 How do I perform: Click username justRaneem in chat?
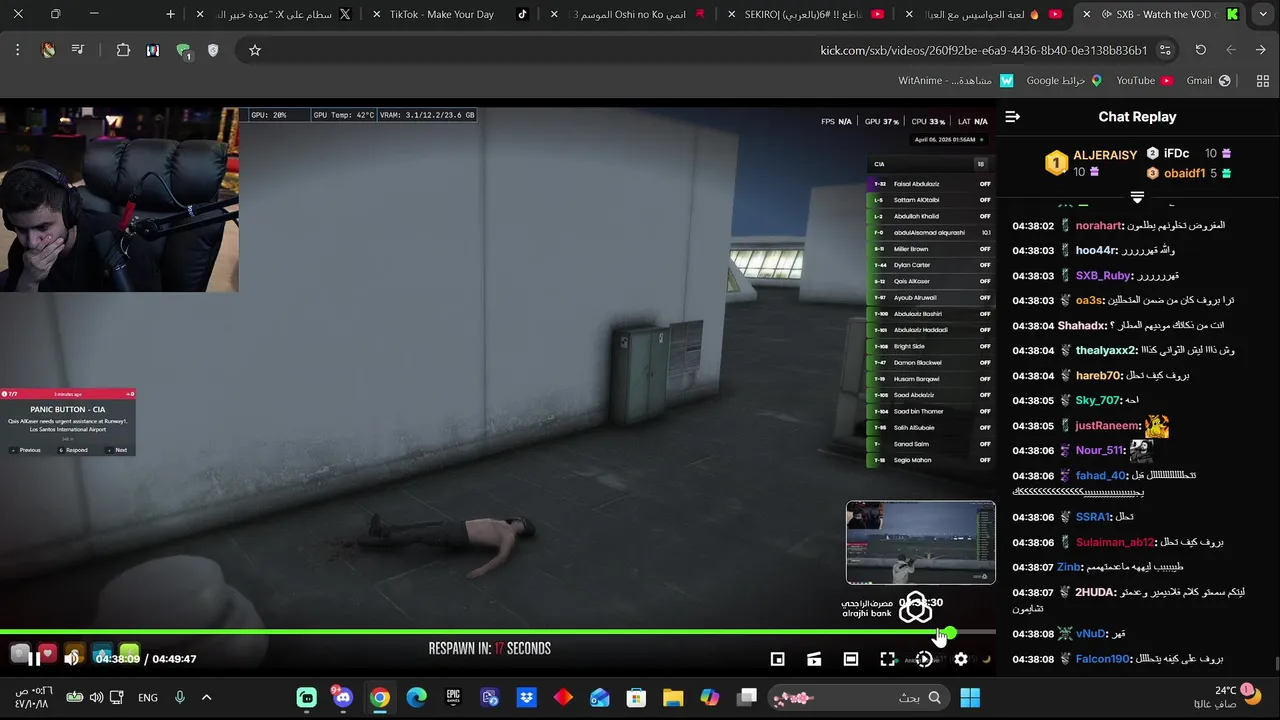(1108, 426)
